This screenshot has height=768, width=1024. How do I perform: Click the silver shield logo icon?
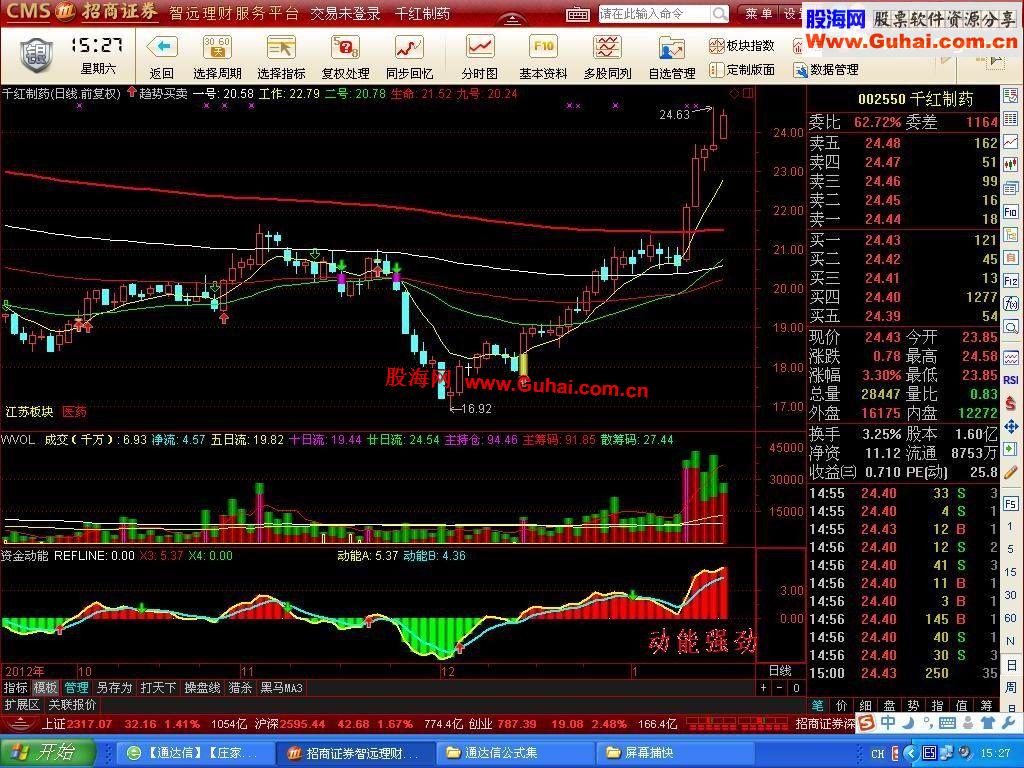click(x=37, y=54)
